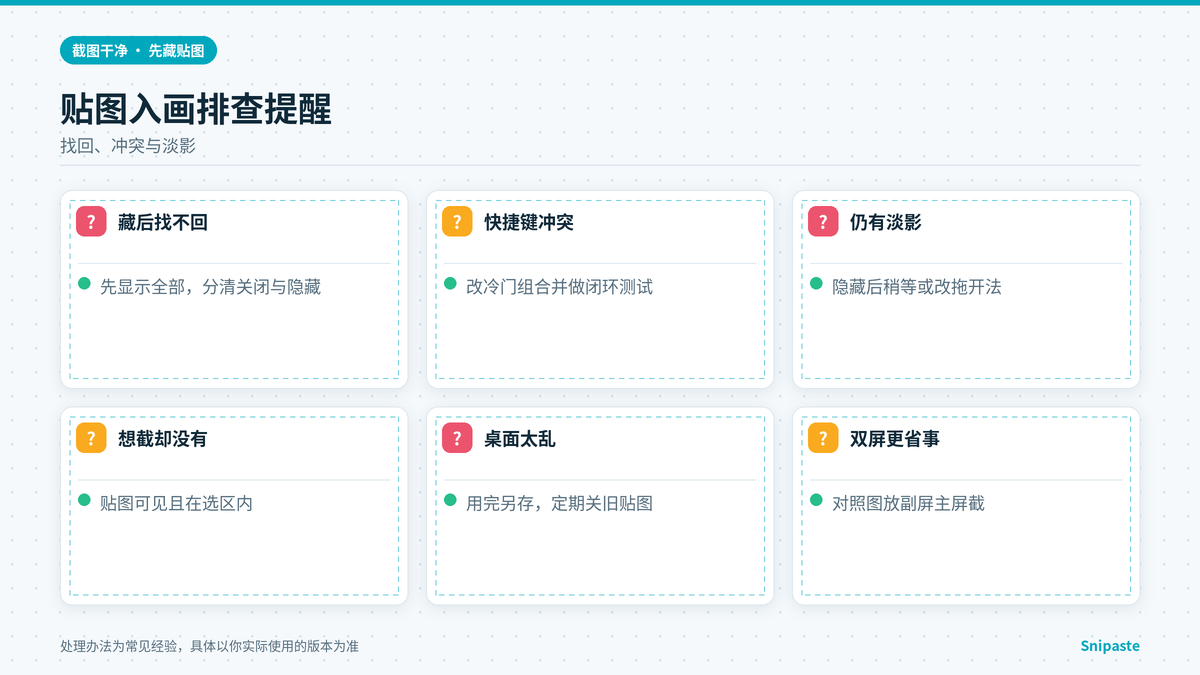Viewport: 1200px width, 675px height.
Task: Click the text 对照图放副屏主屏截
Action: (x=909, y=503)
